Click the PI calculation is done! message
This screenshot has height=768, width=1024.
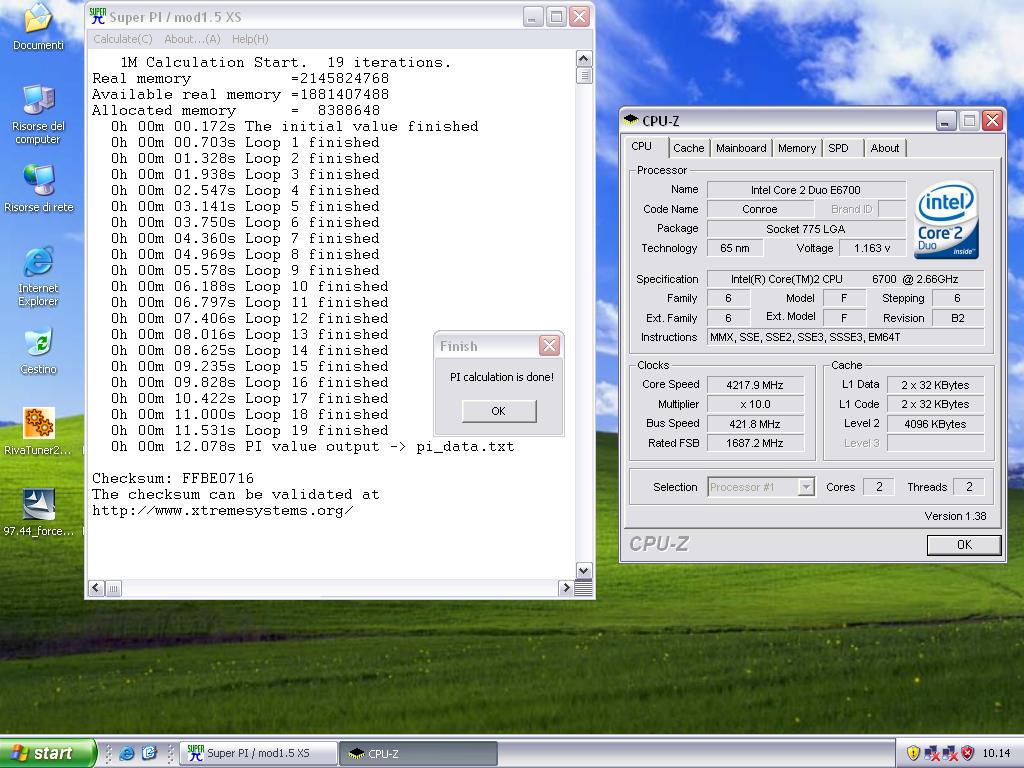pyautogui.click(x=502, y=377)
